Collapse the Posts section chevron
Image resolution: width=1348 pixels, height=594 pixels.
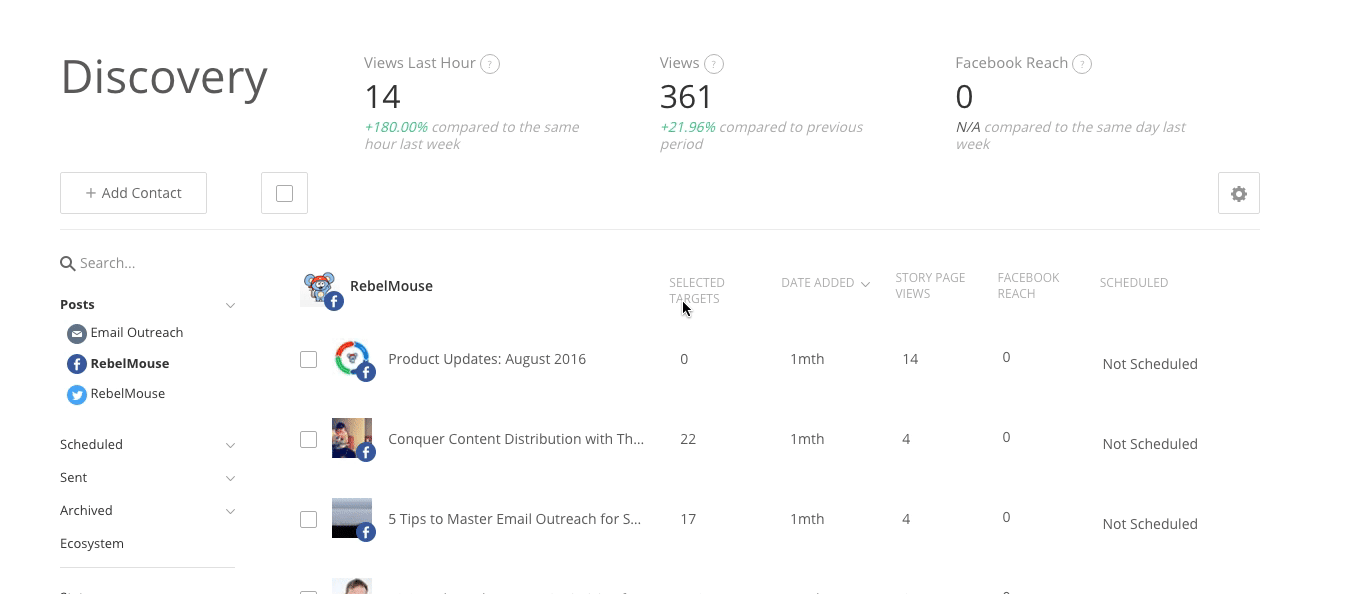click(x=230, y=305)
